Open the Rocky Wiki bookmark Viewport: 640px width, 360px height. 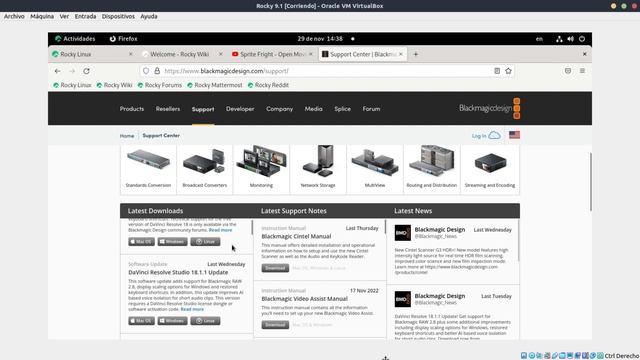[114, 85]
